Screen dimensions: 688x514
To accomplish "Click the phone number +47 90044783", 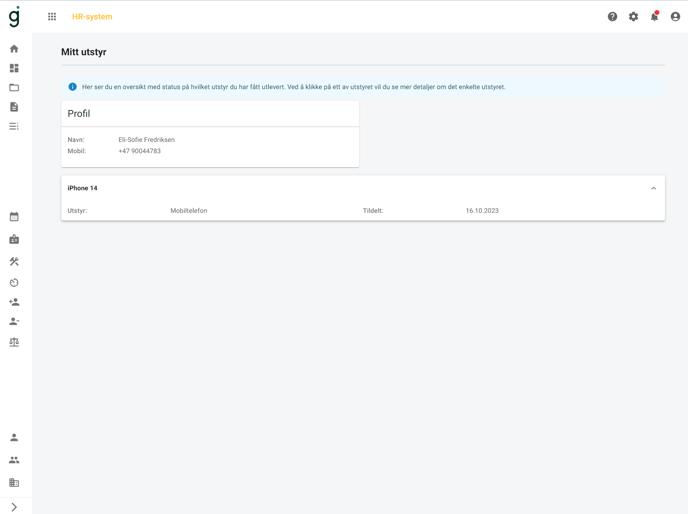I will click(x=140, y=151).
